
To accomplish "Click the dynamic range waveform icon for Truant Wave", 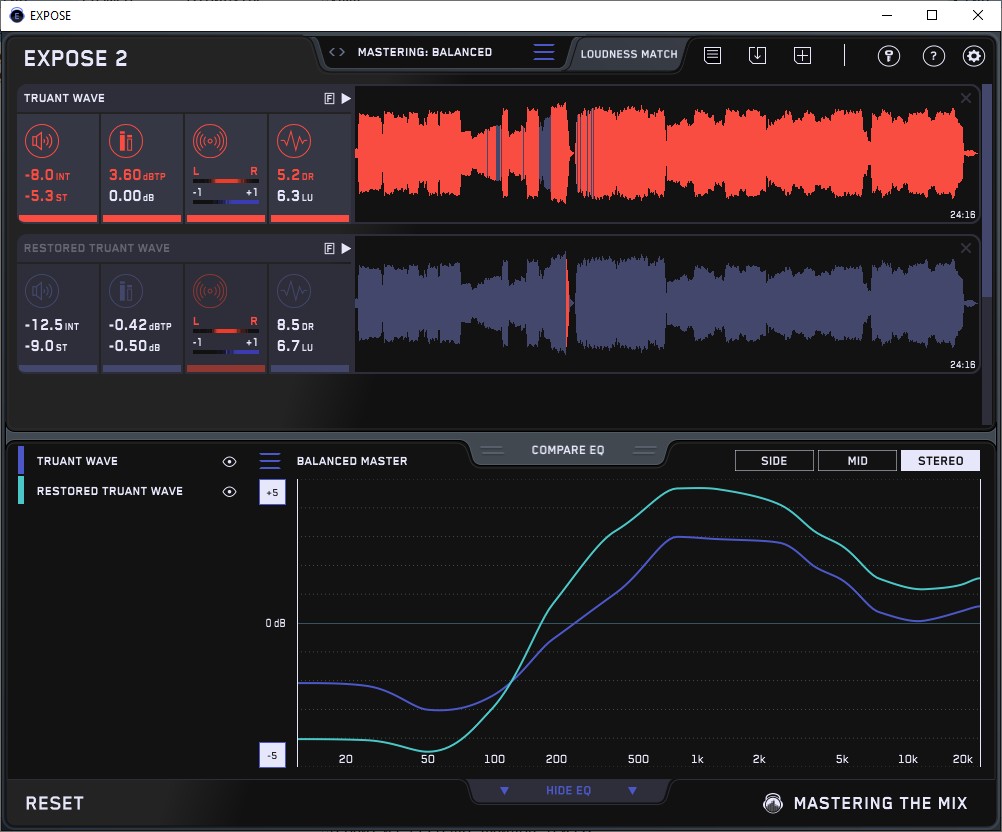I will 293,141.
